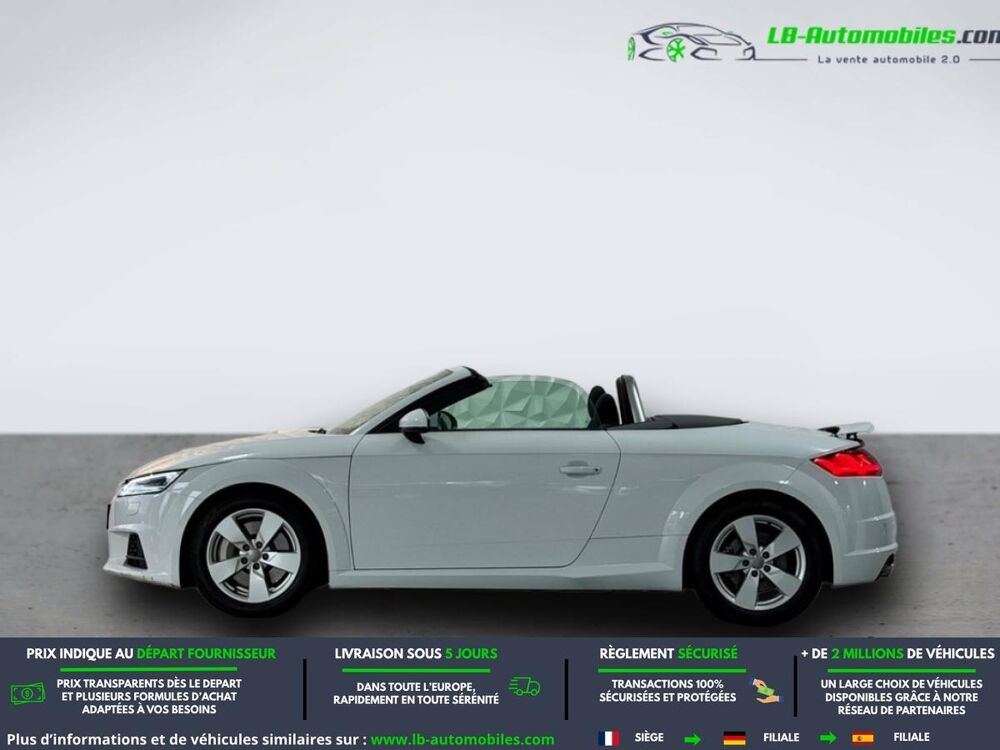
Task: Click the green delivery truck icon
Action: [x=524, y=686]
